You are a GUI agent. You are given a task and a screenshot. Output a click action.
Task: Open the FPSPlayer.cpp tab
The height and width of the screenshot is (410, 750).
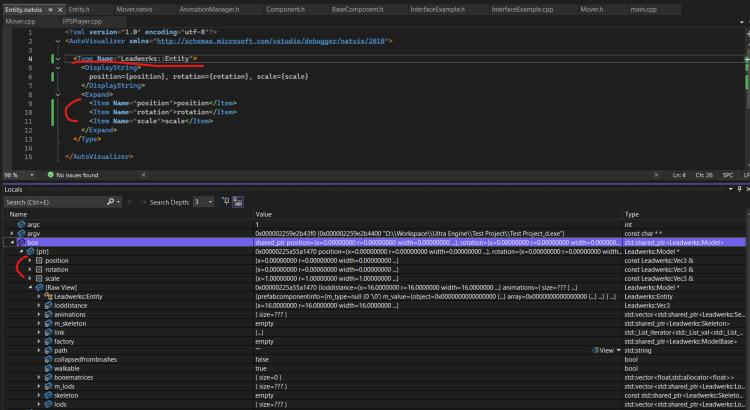click(x=81, y=20)
